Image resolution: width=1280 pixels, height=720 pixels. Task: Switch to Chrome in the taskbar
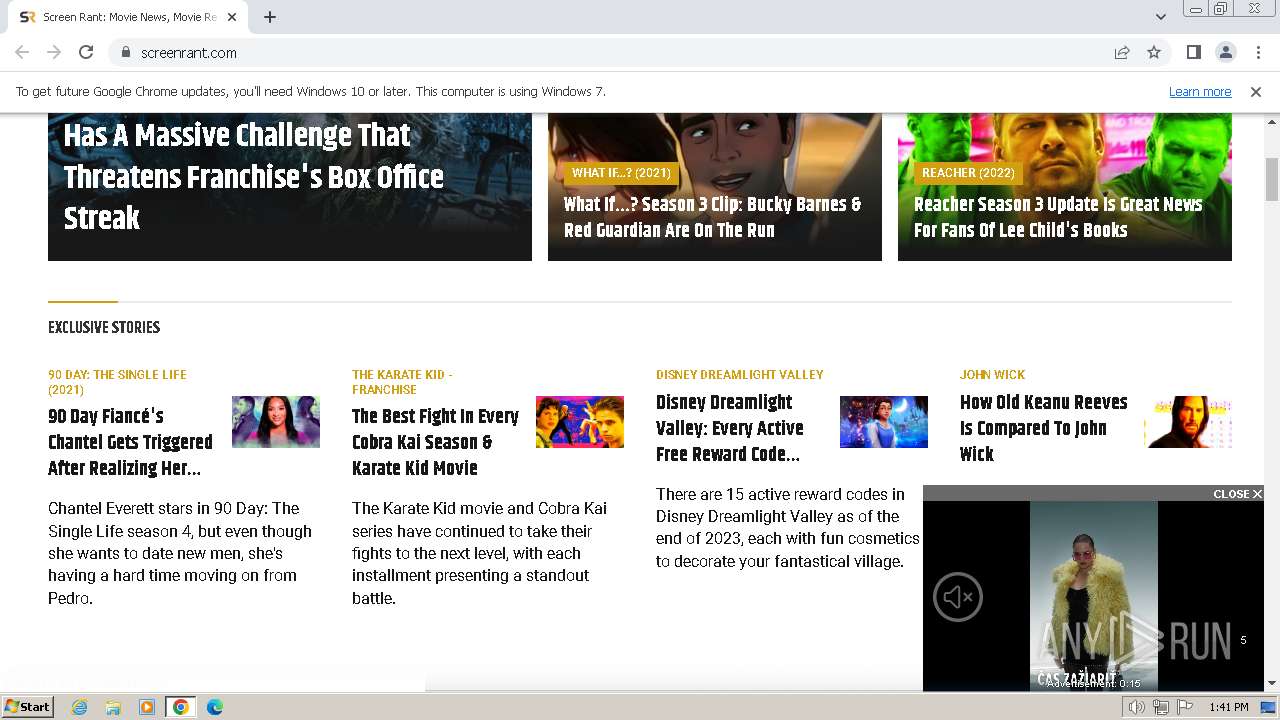coord(180,707)
